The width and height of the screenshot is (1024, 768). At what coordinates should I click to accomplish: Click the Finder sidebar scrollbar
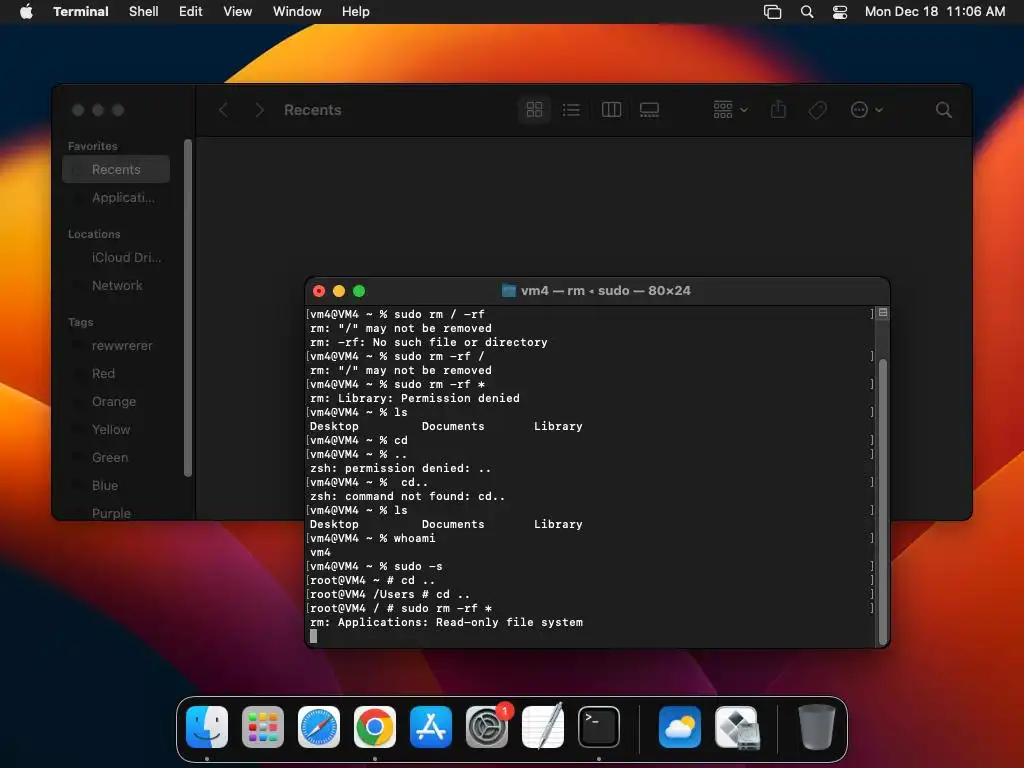188,308
